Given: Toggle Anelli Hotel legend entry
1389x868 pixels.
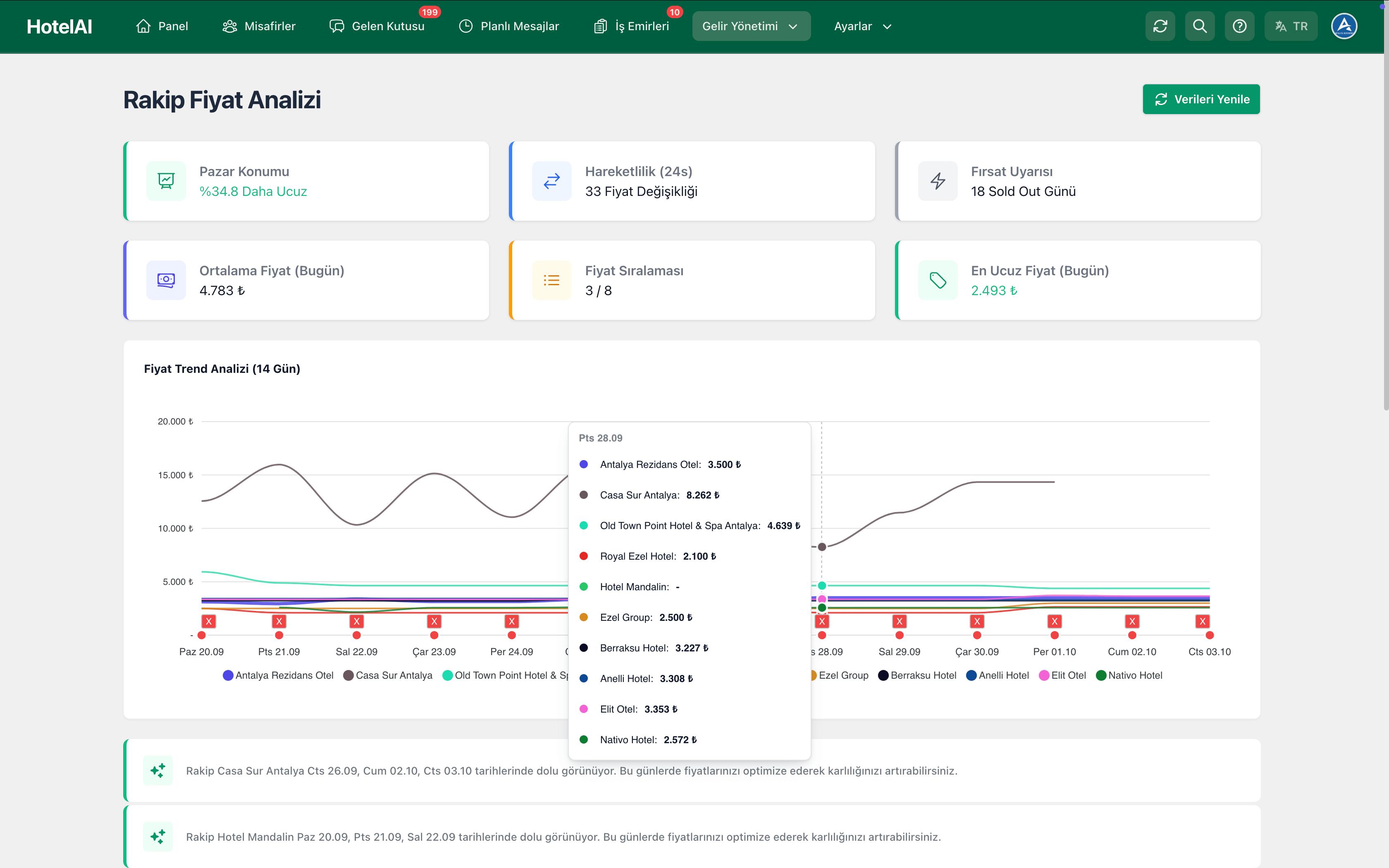Looking at the screenshot, I should pyautogui.click(x=998, y=675).
